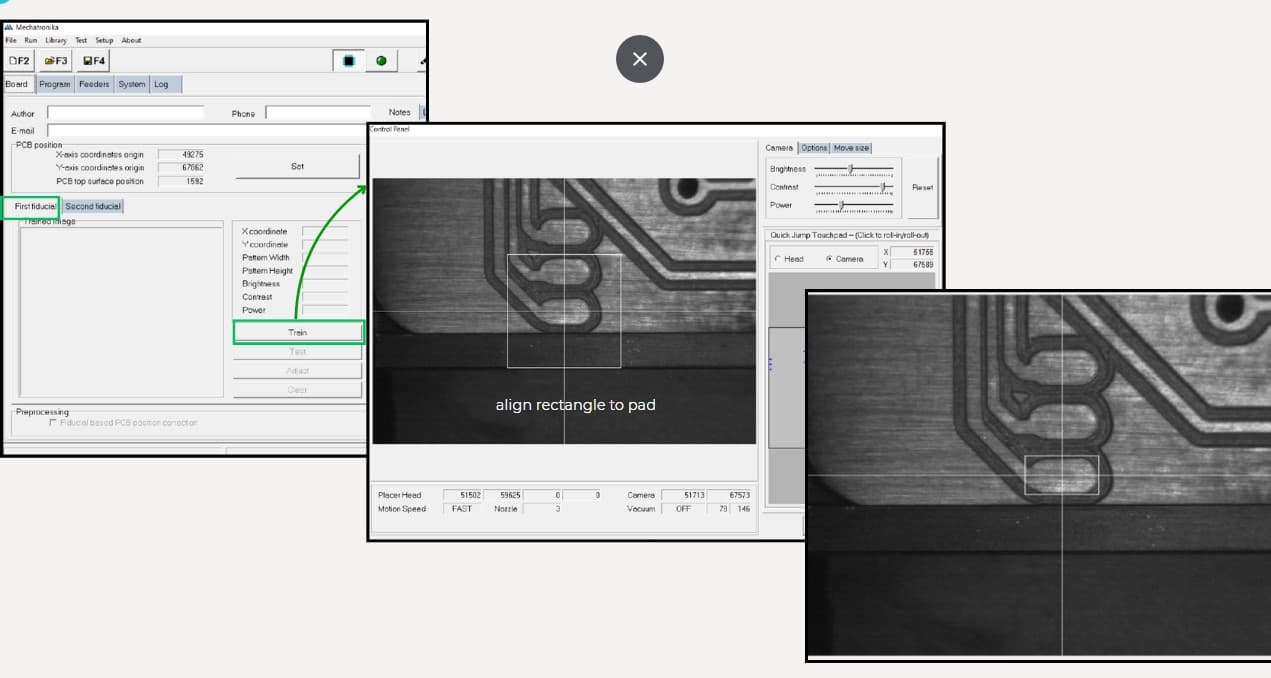Click the Trained image preview area
The width and height of the screenshot is (1271, 678).
(x=122, y=312)
